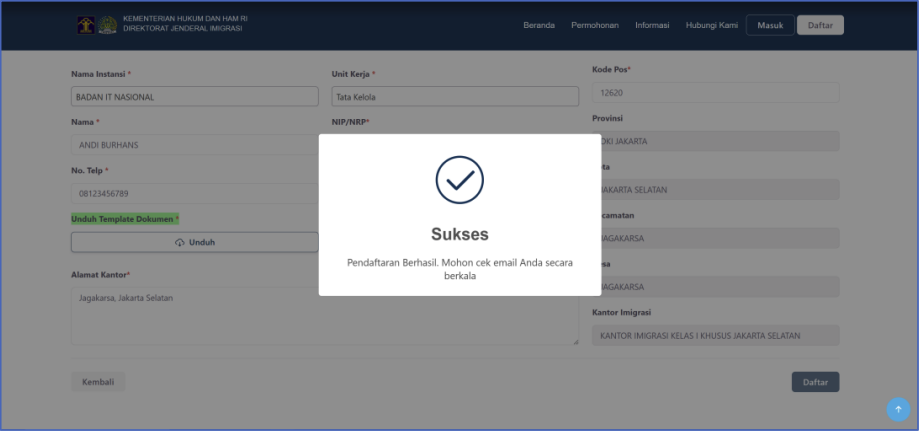
Task: Open the Hubungi Kami menu
Action: click(x=712, y=25)
